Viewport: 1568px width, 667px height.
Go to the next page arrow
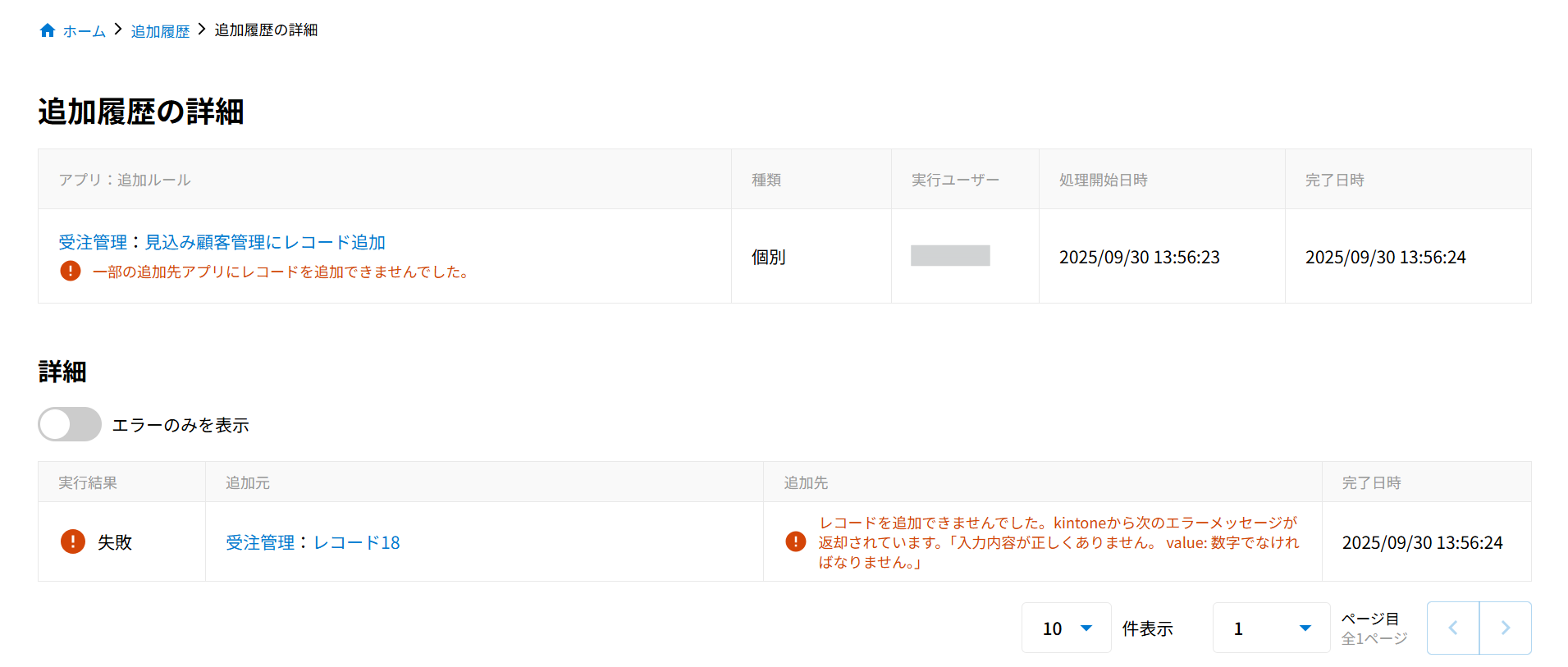(x=1506, y=628)
